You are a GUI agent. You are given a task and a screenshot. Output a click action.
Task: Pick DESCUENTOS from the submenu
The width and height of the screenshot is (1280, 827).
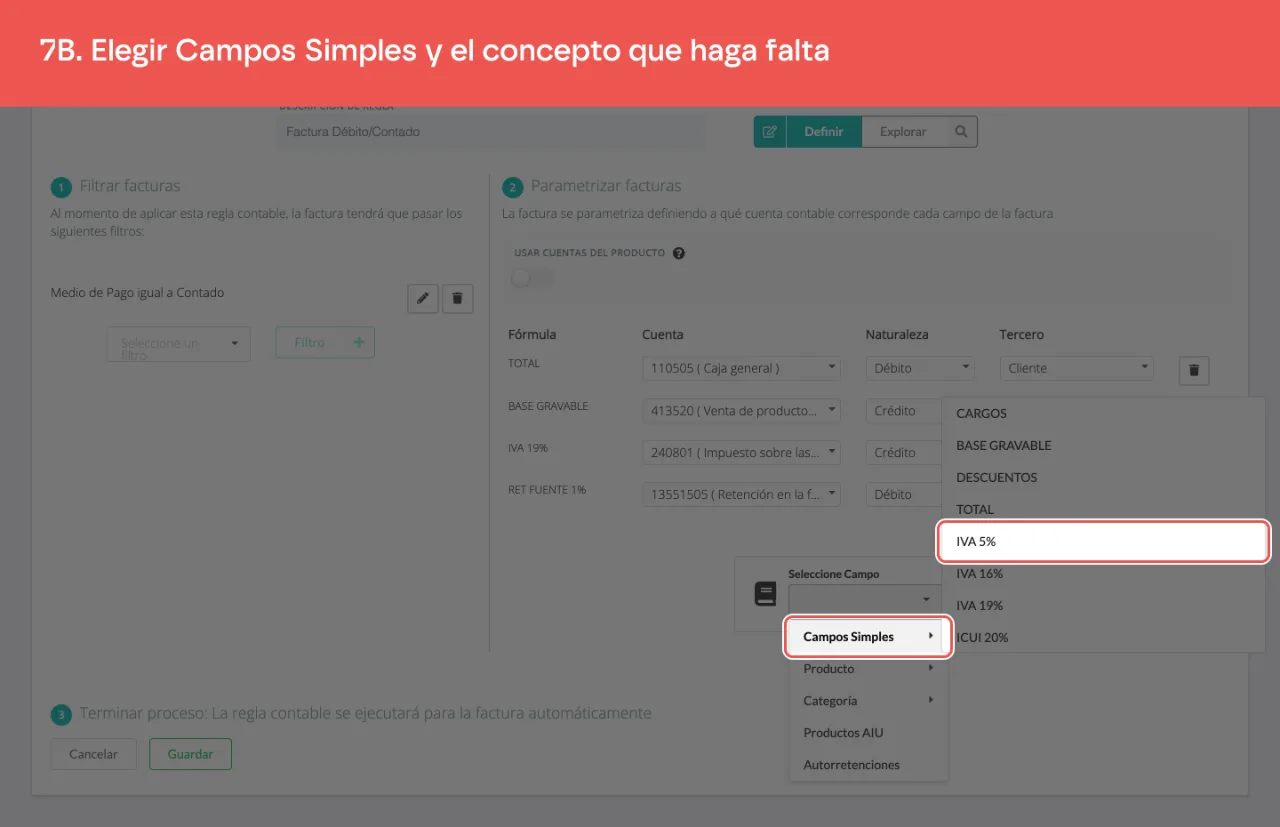(x=1104, y=477)
